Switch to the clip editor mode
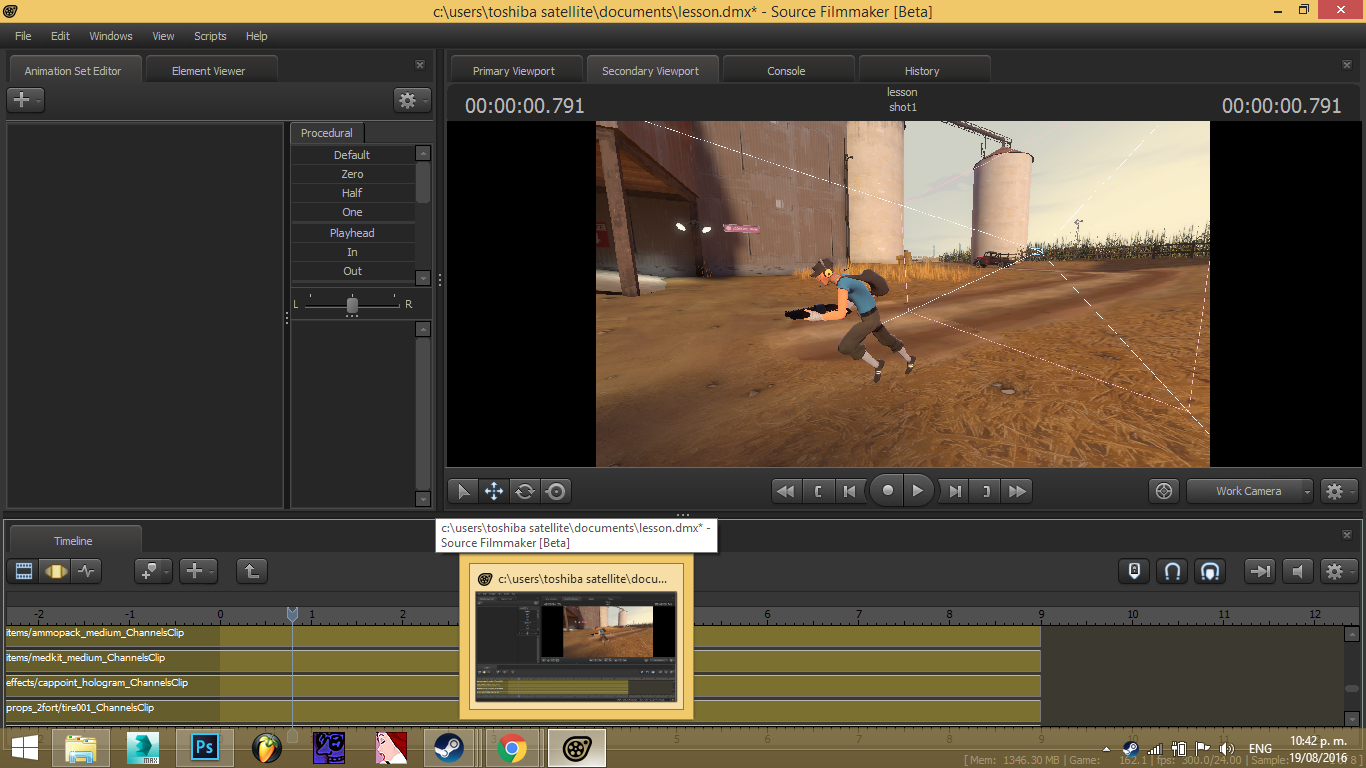The height and width of the screenshot is (768, 1366). [24, 571]
